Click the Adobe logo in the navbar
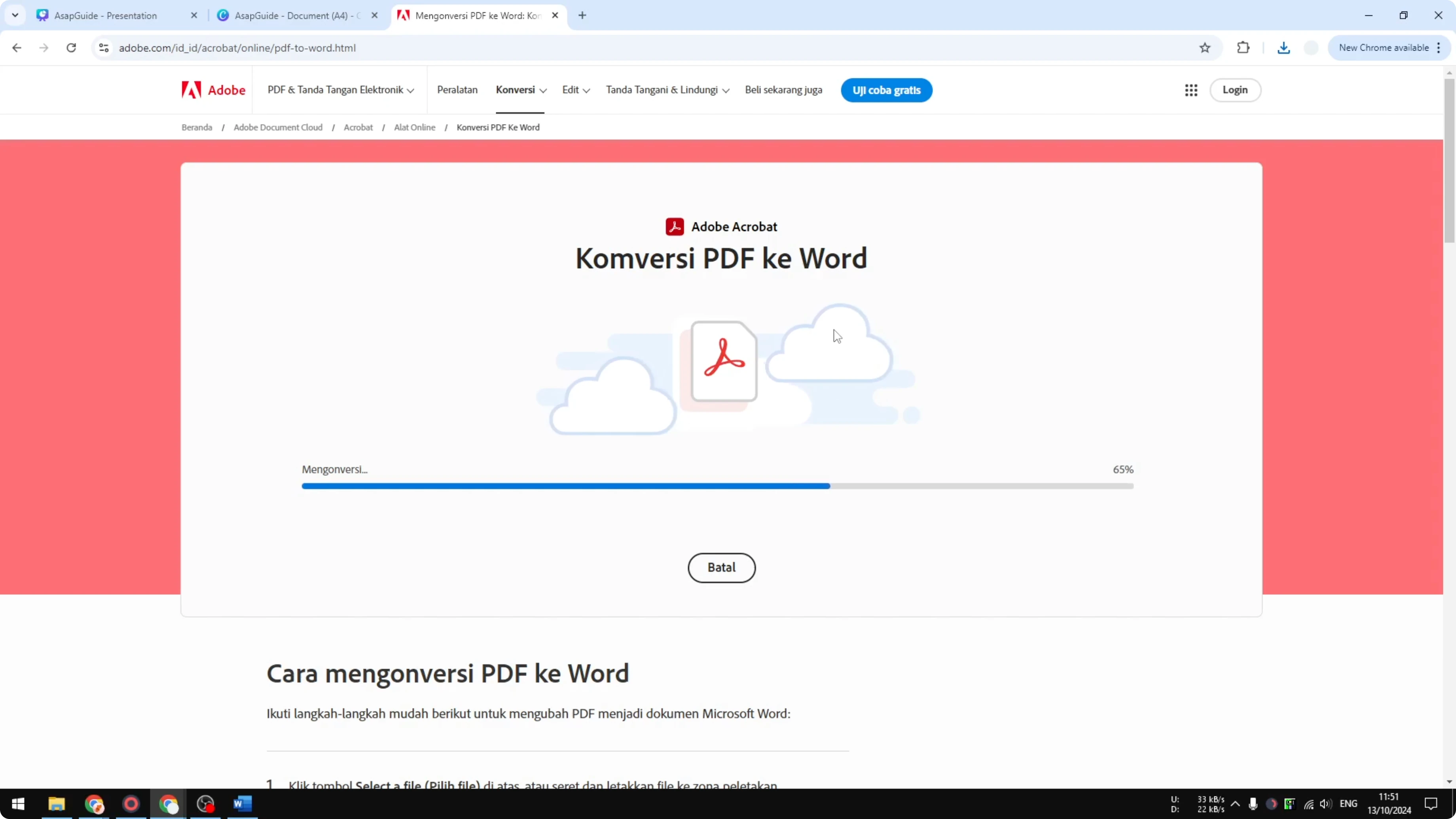 212,90
